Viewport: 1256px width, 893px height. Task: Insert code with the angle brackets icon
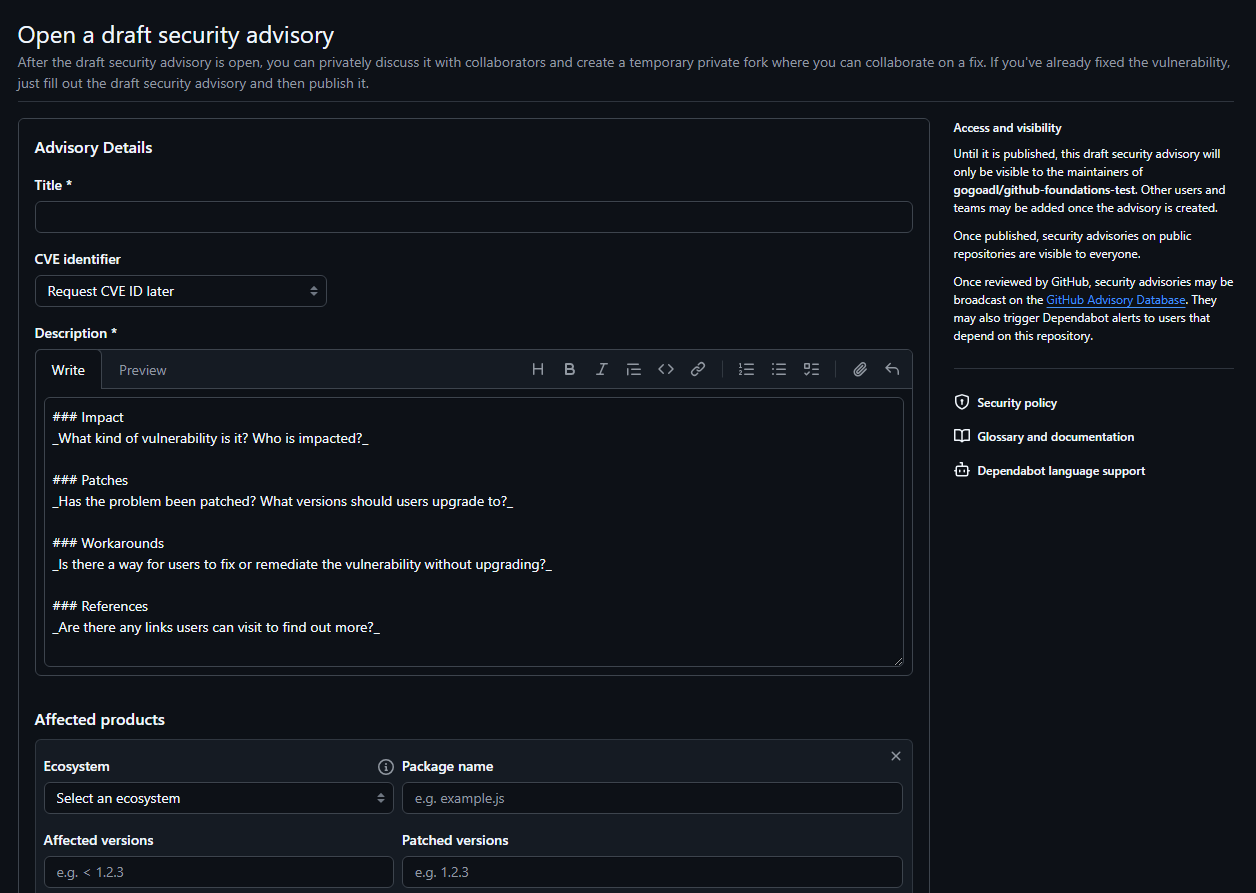pyautogui.click(x=666, y=369)
